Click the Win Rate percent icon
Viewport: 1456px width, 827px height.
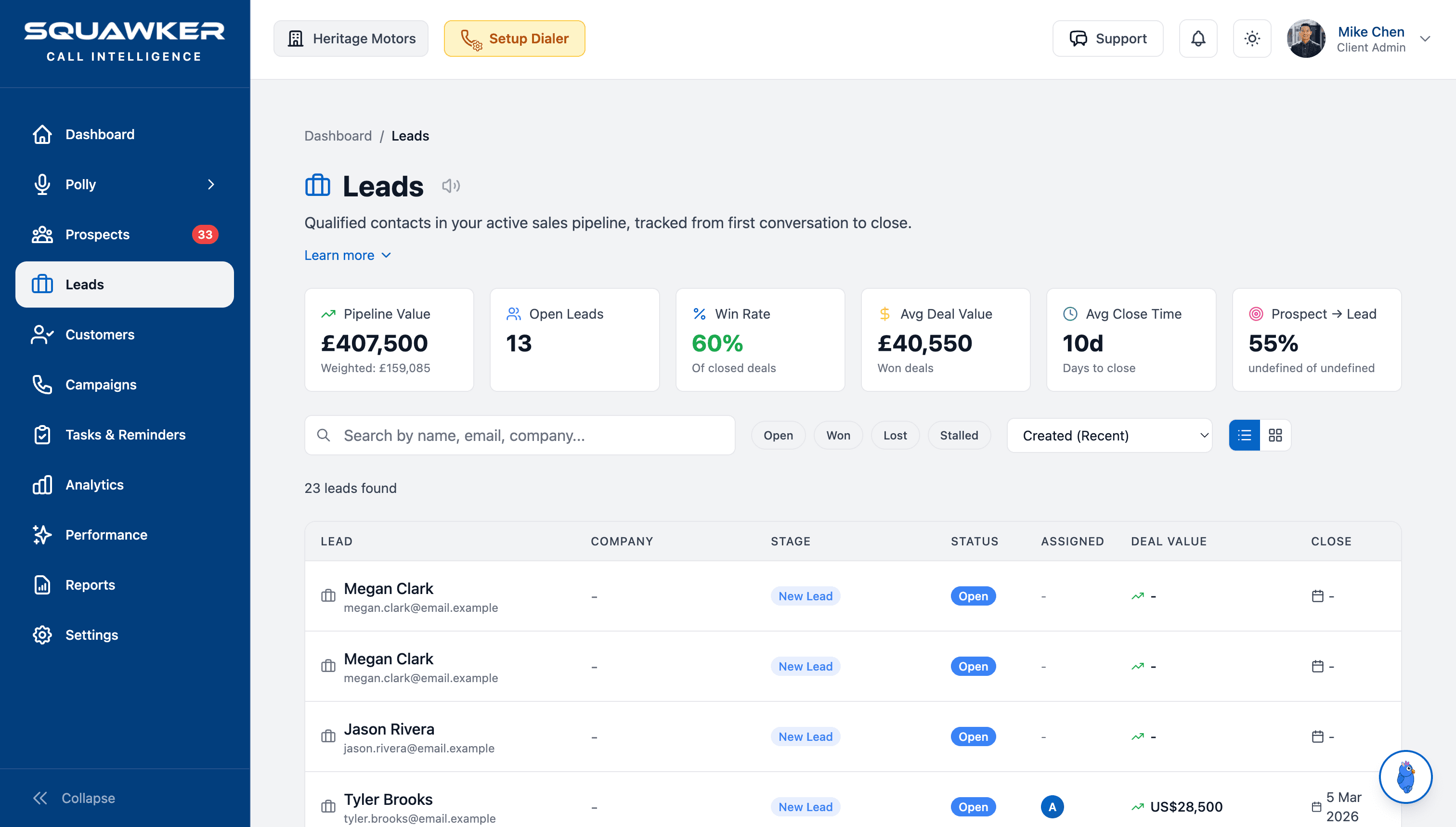click(x=699, y=313)
